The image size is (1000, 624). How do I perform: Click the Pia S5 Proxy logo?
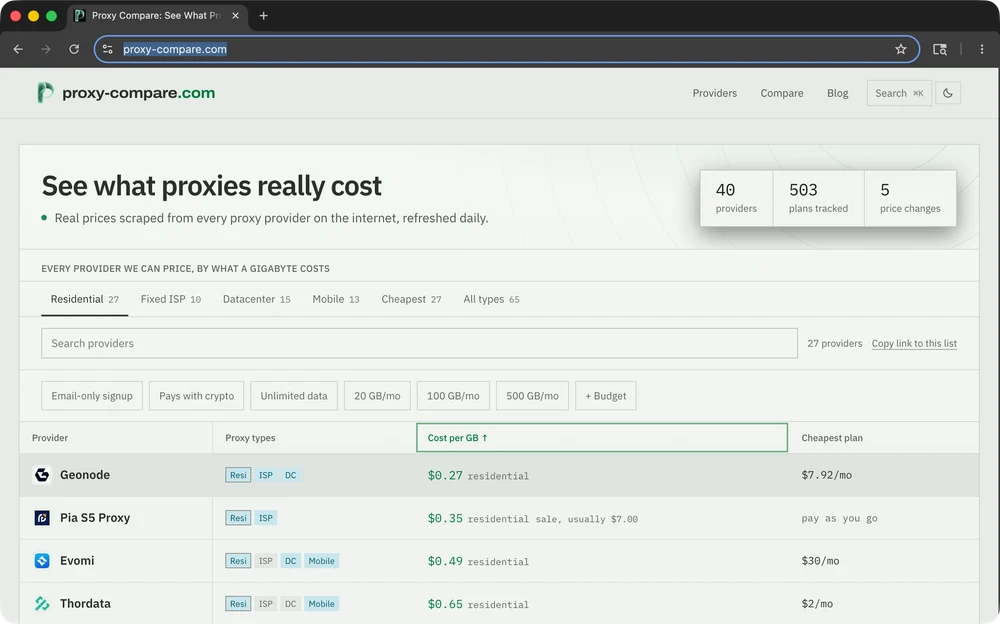42,517
